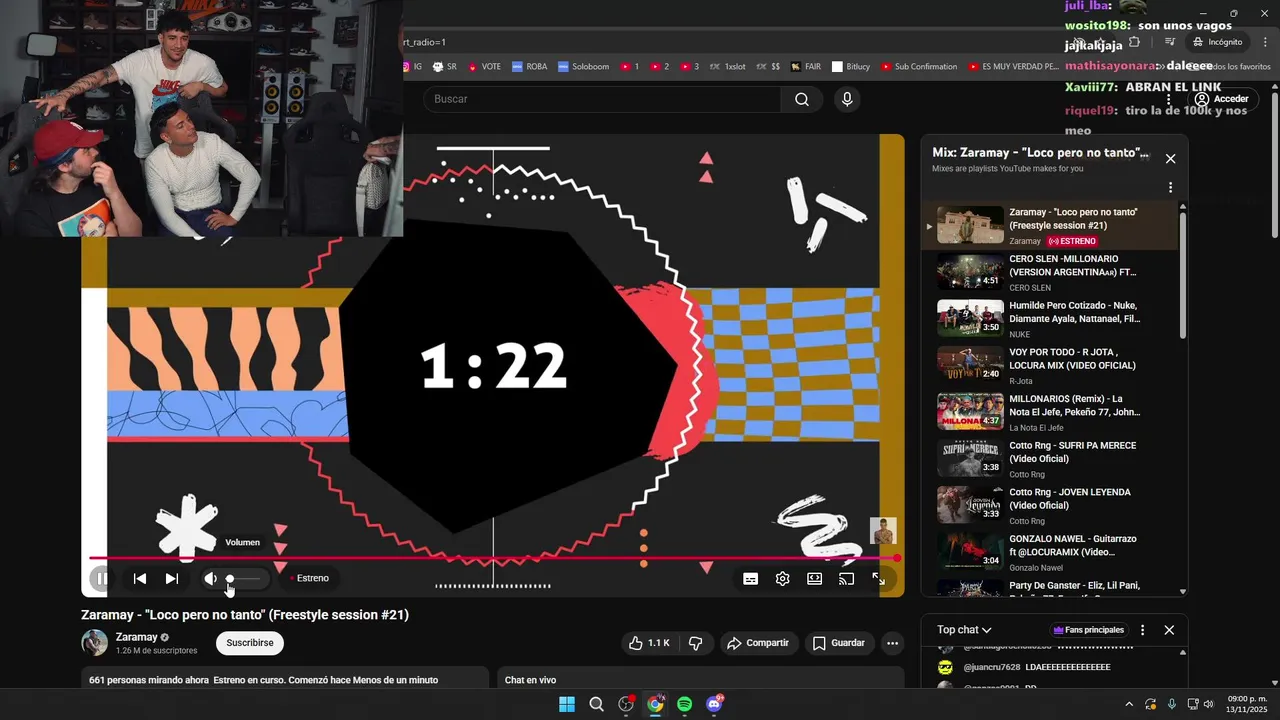
Task: Open Chrome from the taskbar
Action: coord(655,704)
